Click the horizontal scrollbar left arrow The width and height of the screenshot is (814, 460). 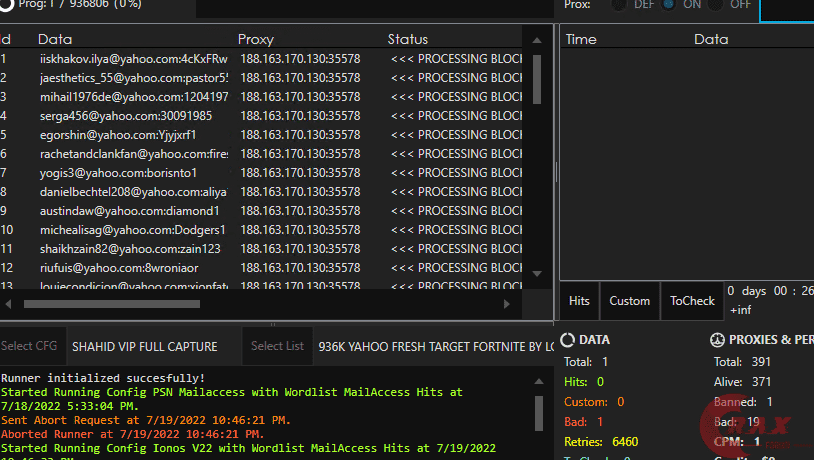9,303
